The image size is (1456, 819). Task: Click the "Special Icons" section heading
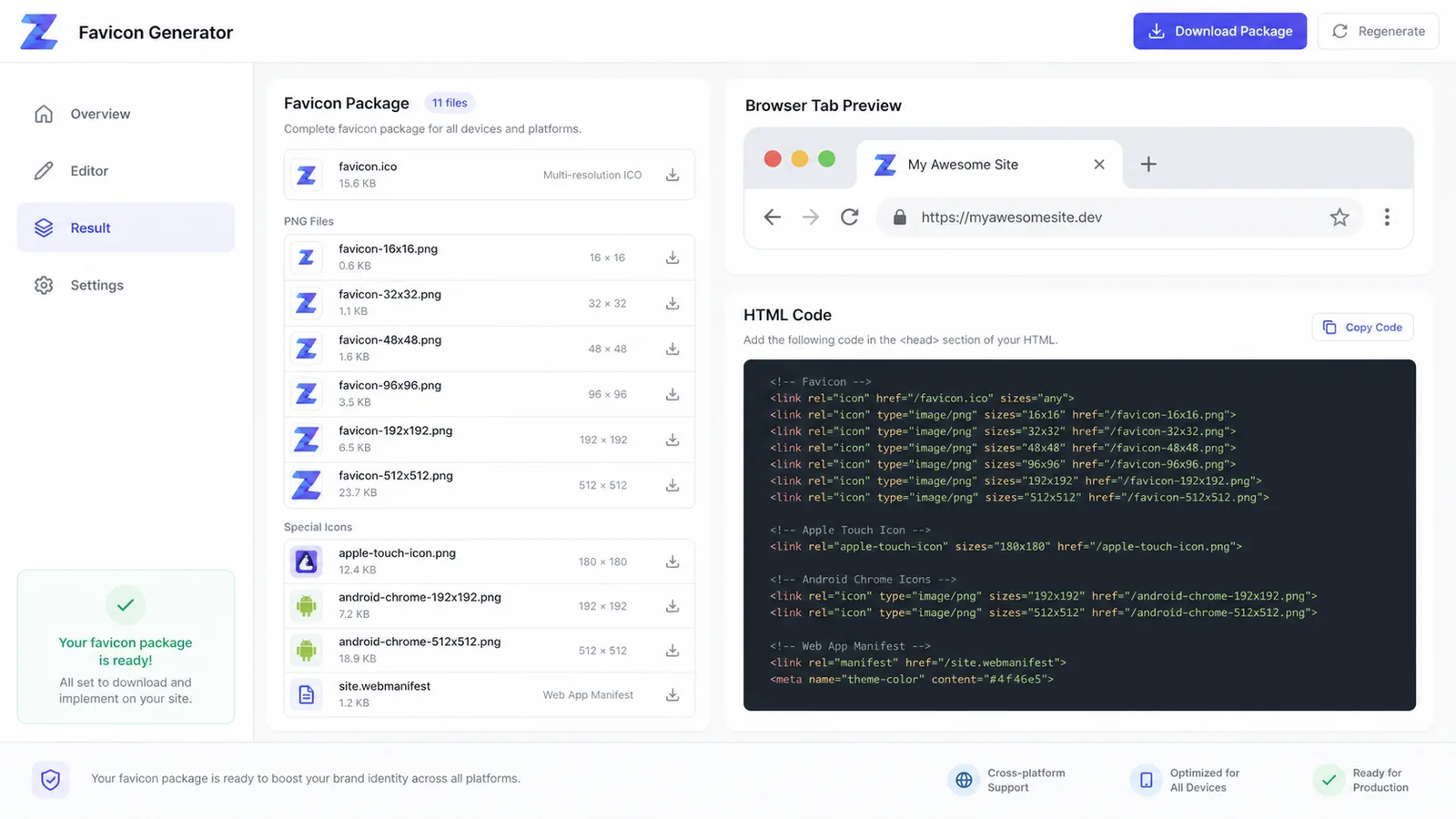(318, 527)
